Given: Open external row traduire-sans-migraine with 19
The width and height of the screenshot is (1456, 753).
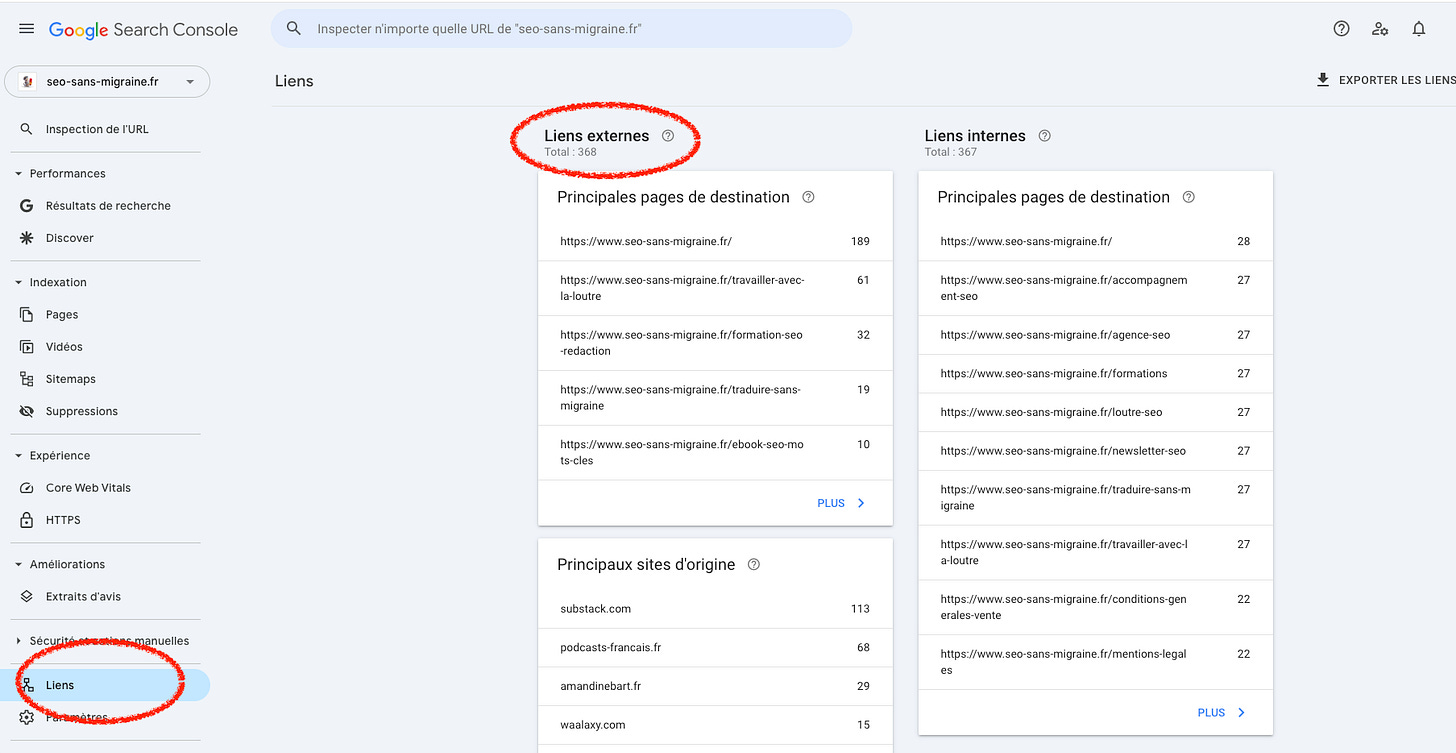Looking at the screenshot, I should (x=715, y=398).
